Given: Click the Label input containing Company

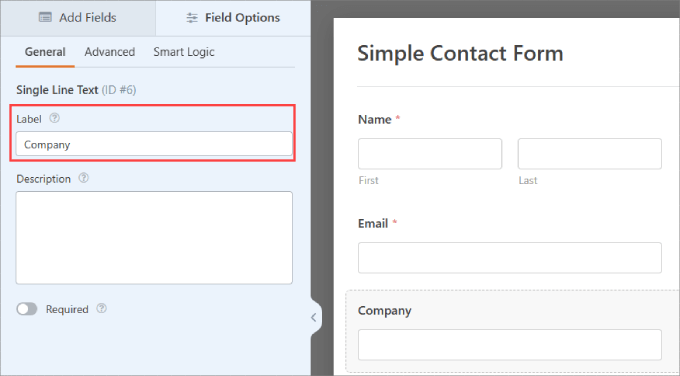Looking at the screenshot, I should coord(154,144).
